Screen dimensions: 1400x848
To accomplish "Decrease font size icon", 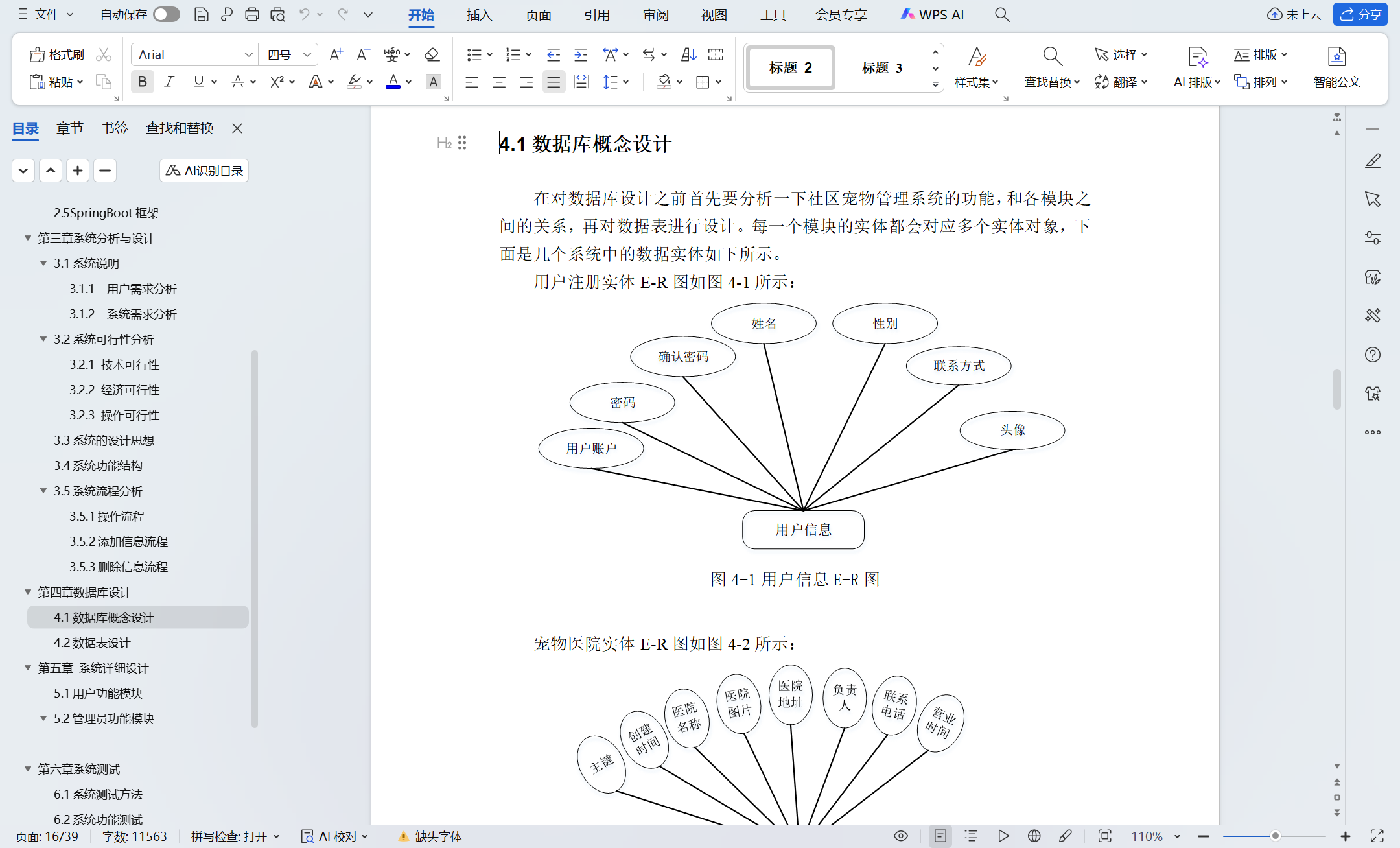I will click(x=364, y=54).
